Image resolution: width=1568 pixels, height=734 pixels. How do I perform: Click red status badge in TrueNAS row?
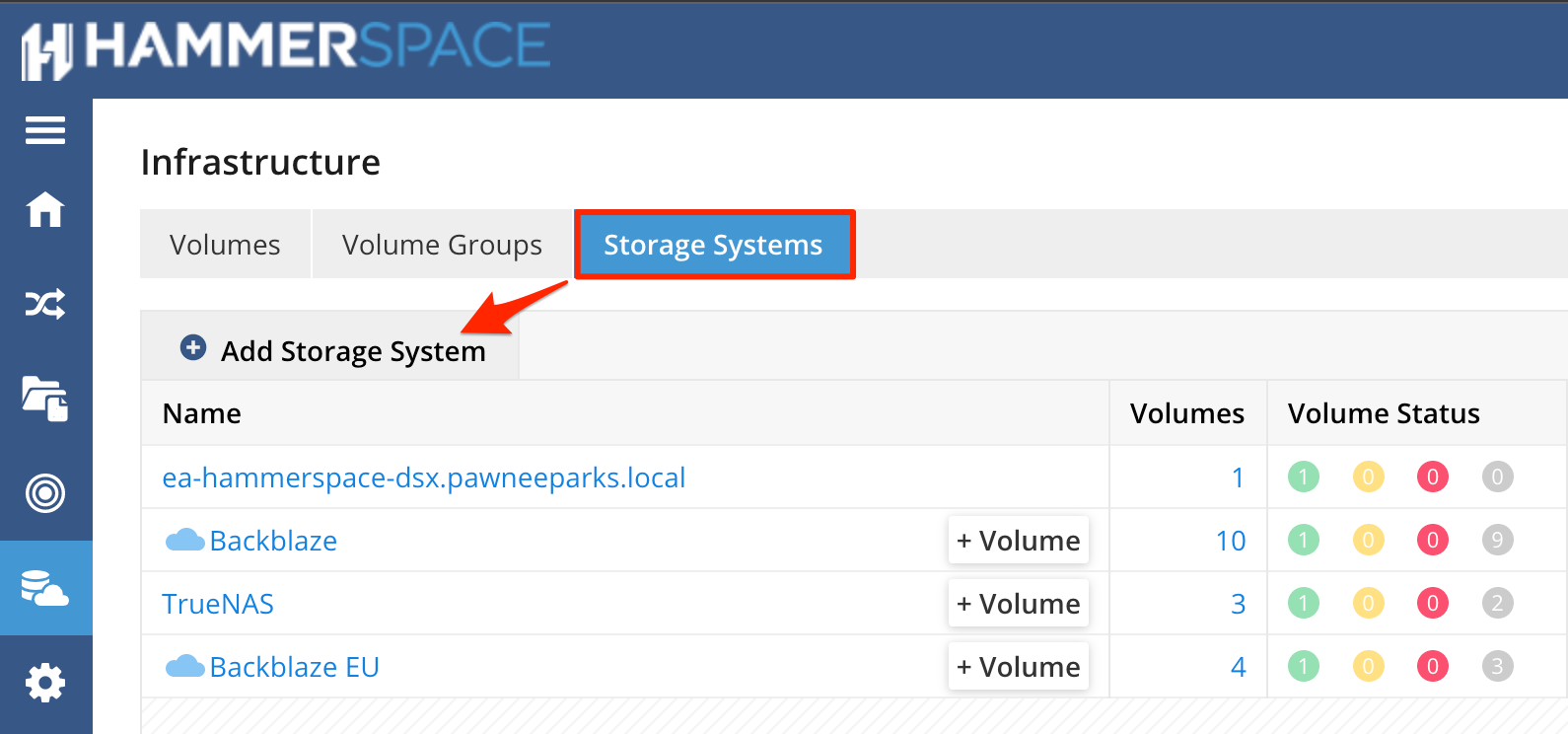pos(1433,603)
